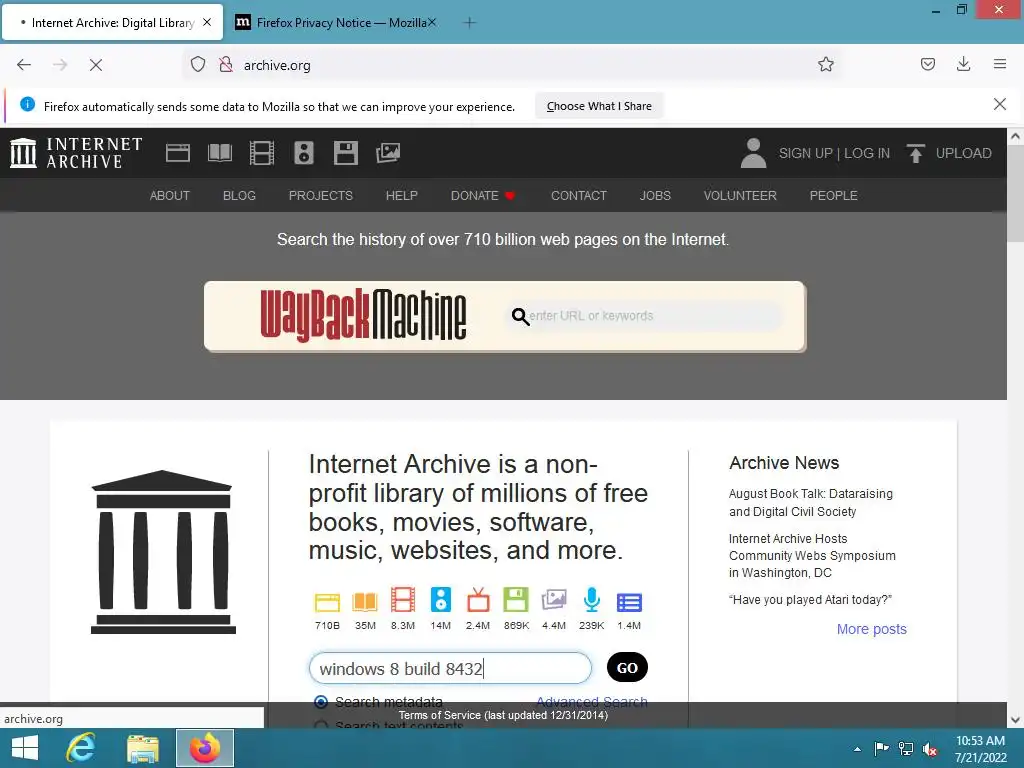The width and height of the screenshot is (1024, 768).
Task: Open the Images icon in the navbar
Action: click(x=388, y=153)
